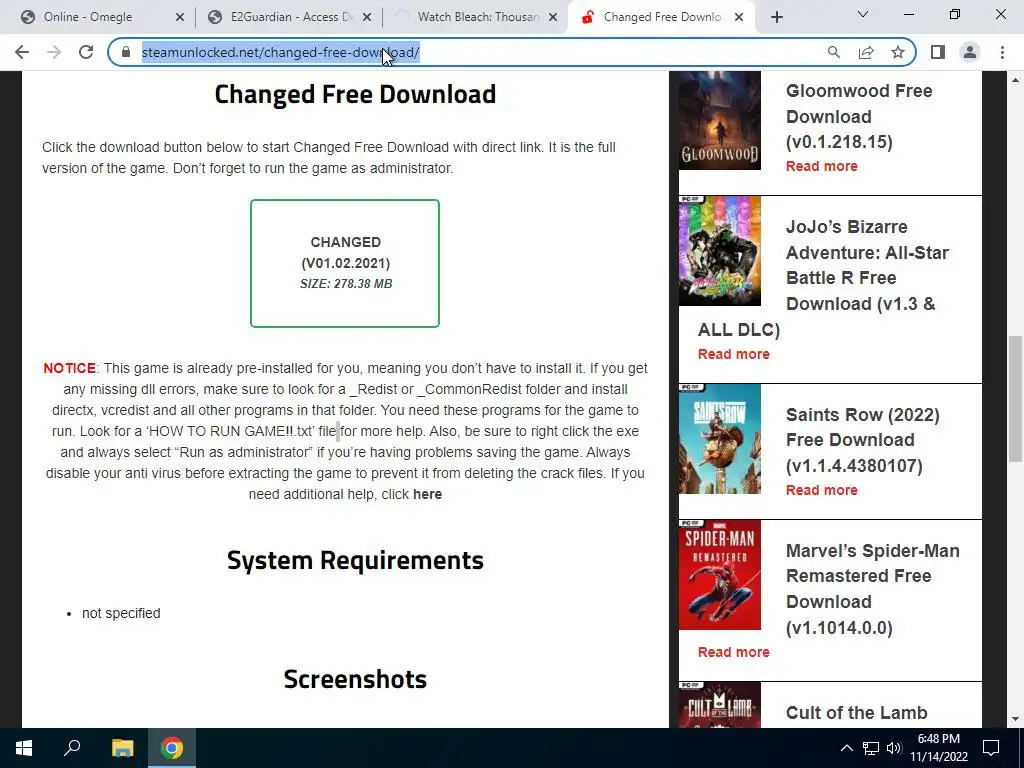Viewport: 1024px width, 768px height.
Task: Toggle the Chrome side panel
Action: click(938, 52)
